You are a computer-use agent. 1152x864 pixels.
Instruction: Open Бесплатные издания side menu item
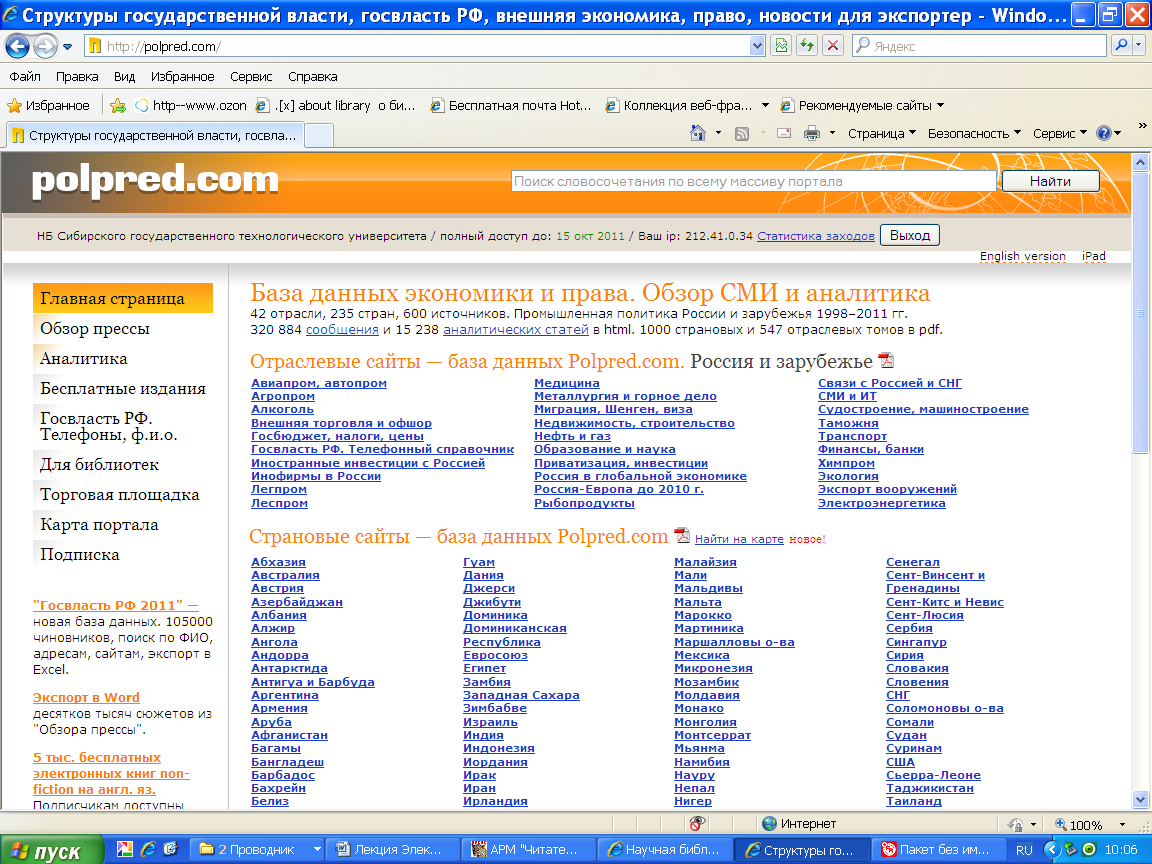click(123, 389)
